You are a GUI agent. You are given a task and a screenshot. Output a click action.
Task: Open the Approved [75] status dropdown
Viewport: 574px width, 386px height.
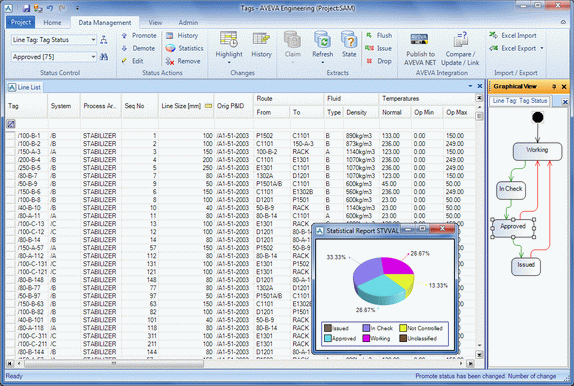93,57
